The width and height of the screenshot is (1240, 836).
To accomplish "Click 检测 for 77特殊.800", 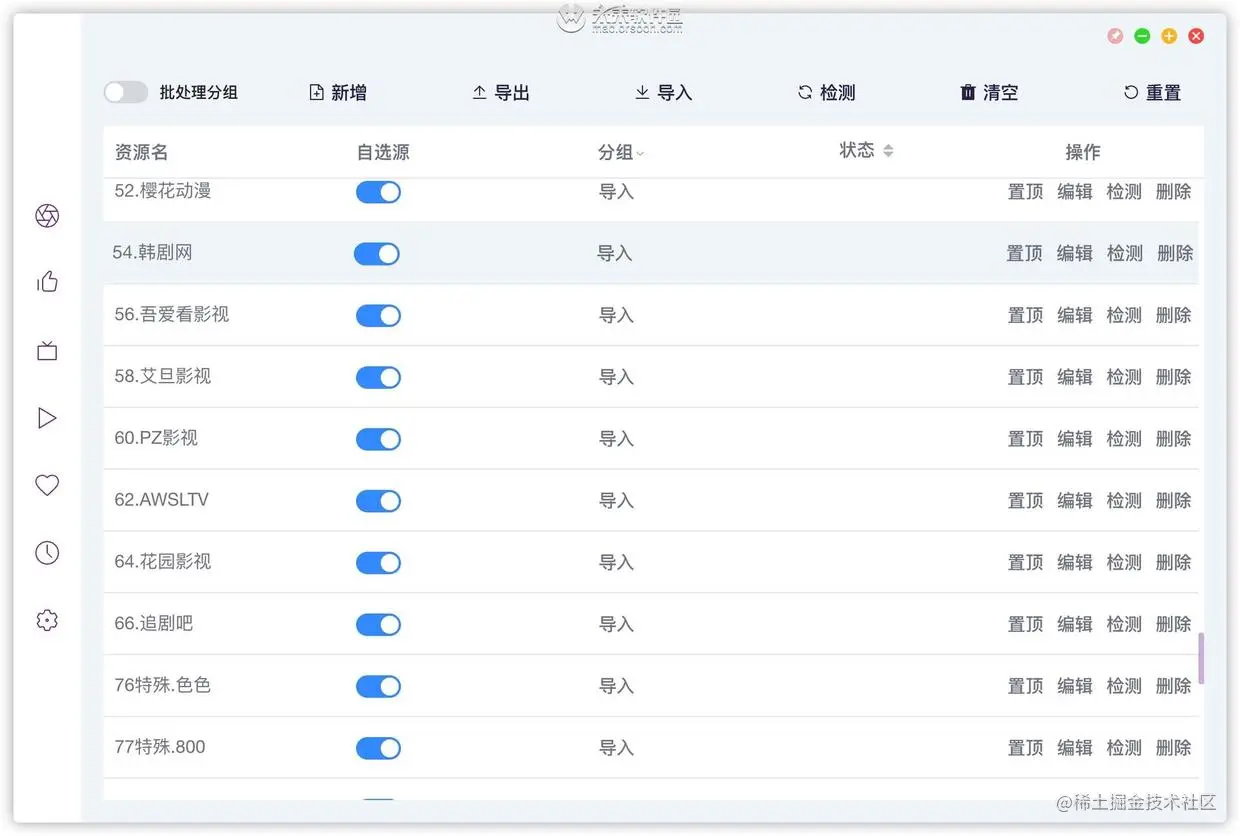I will [x=1124, y=748].
